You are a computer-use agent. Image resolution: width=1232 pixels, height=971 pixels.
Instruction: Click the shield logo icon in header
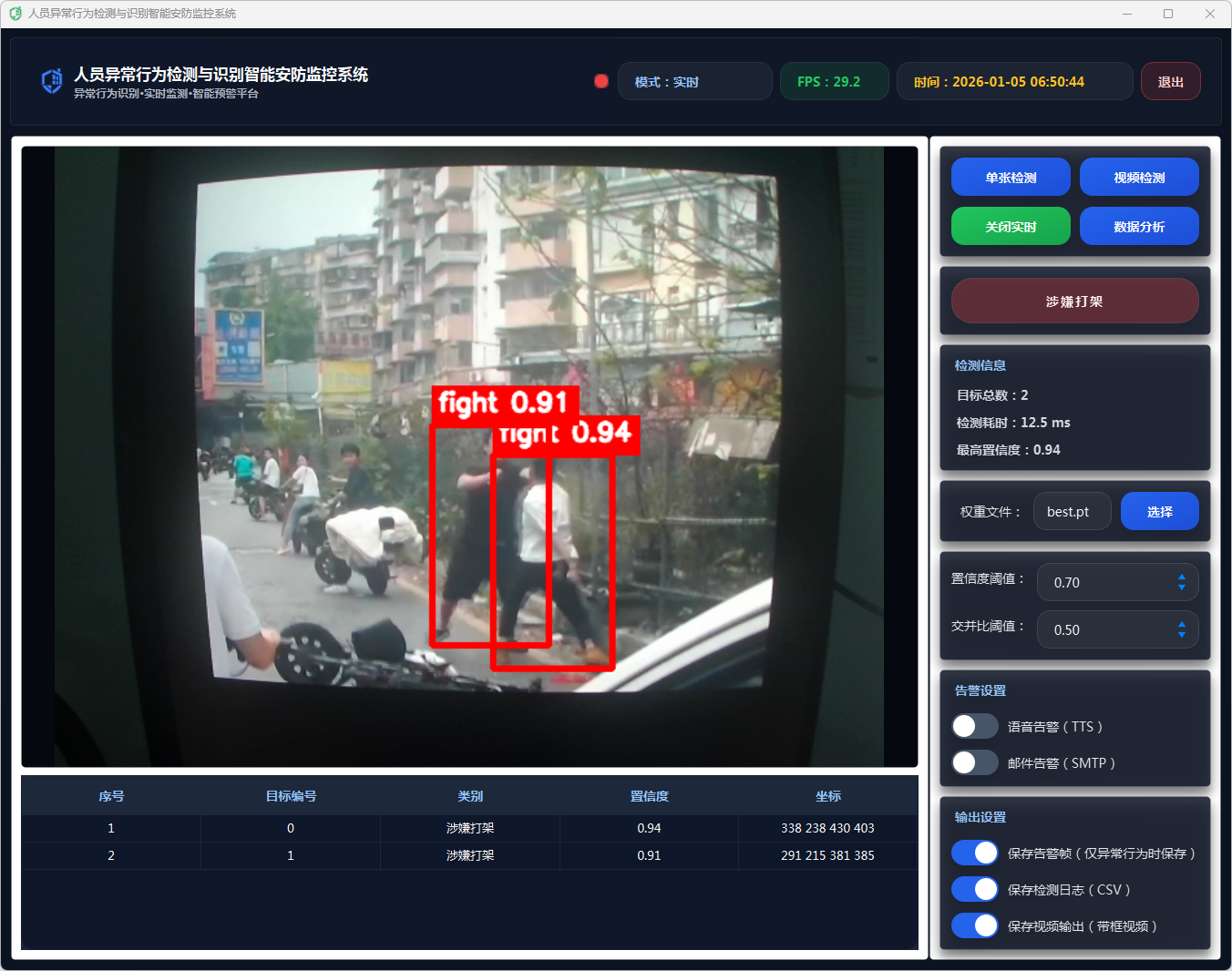pyautogui.click(x=52, y=82)
